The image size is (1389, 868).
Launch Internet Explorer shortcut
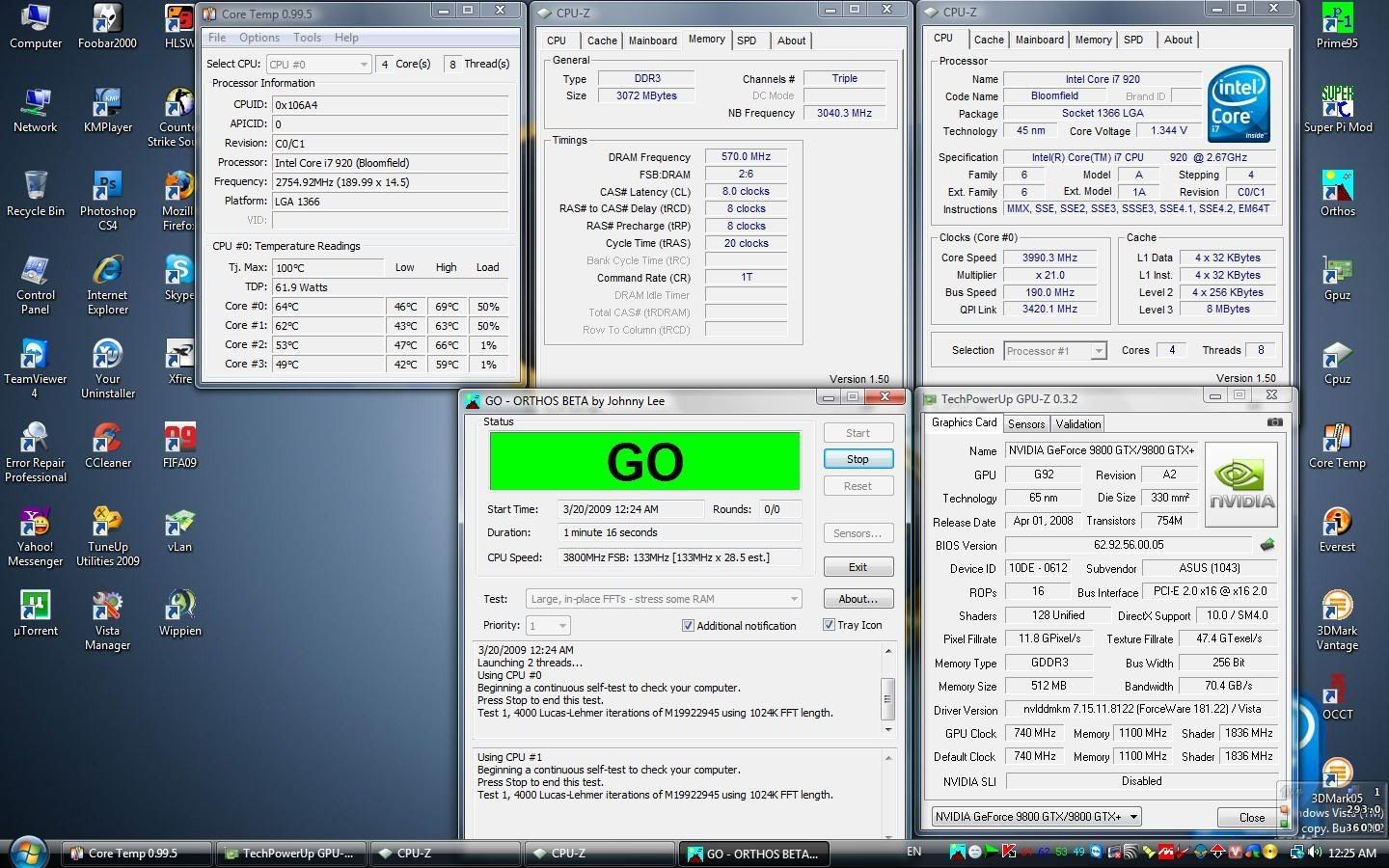107,285
